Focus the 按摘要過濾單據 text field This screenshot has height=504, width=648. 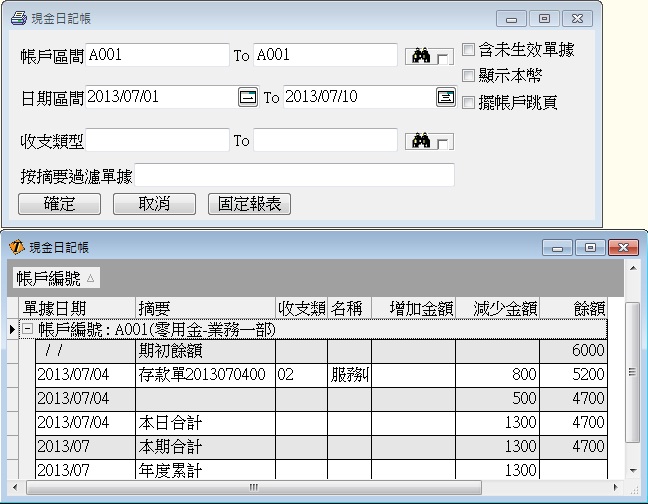294,176
